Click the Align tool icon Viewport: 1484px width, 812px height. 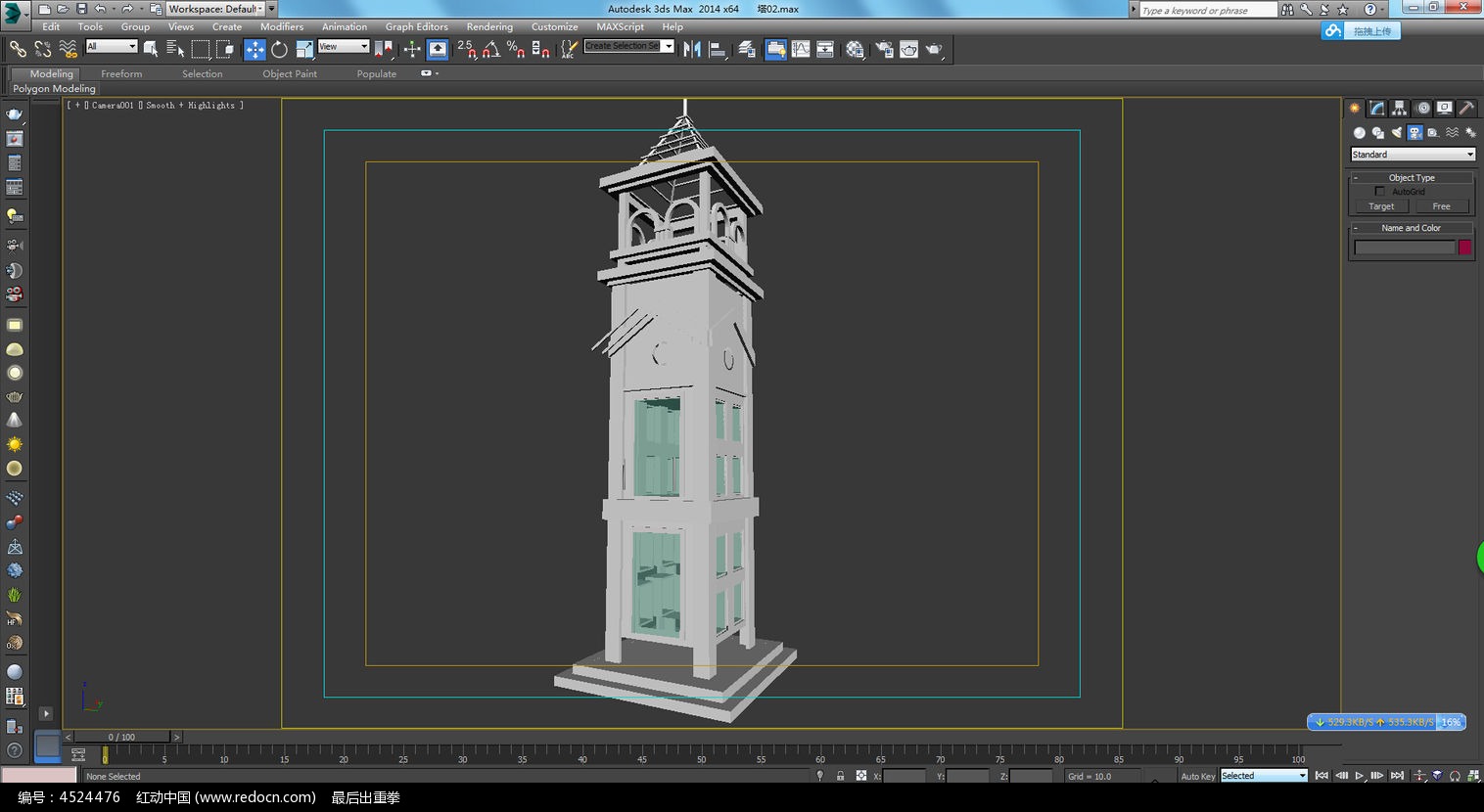click(717, 49)
